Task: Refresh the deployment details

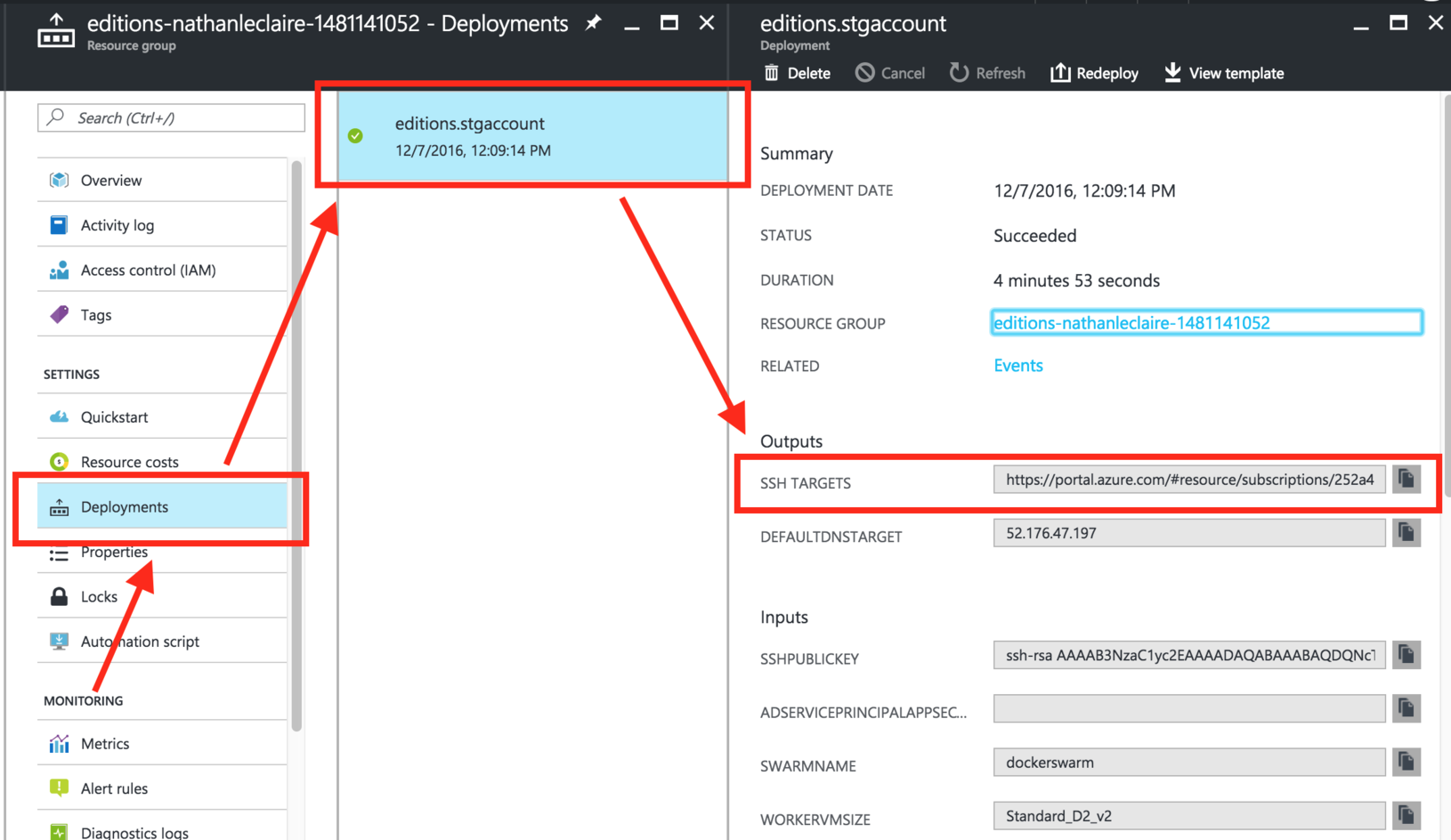Action: (987, 73)
